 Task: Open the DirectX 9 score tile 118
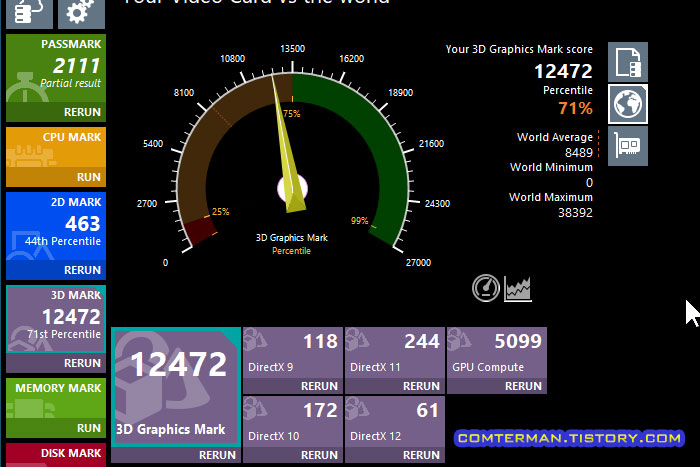click(293, 353)
